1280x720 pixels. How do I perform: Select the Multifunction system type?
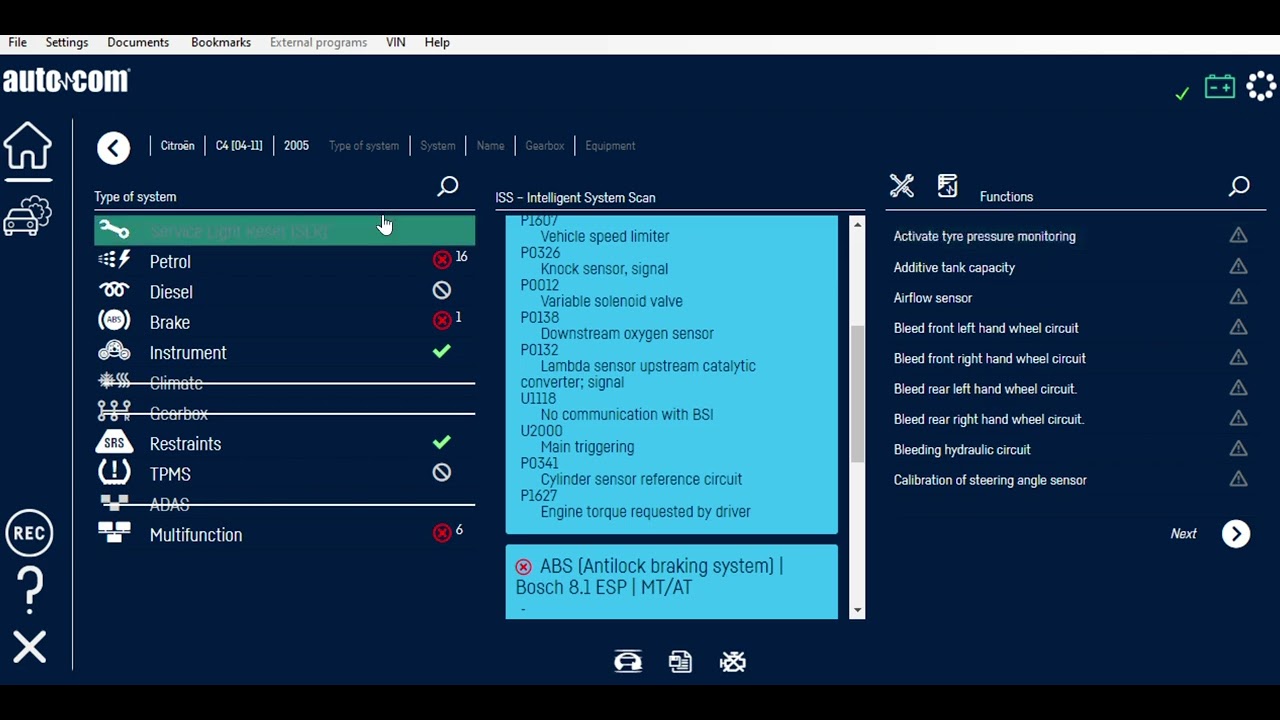click(285, 535)
